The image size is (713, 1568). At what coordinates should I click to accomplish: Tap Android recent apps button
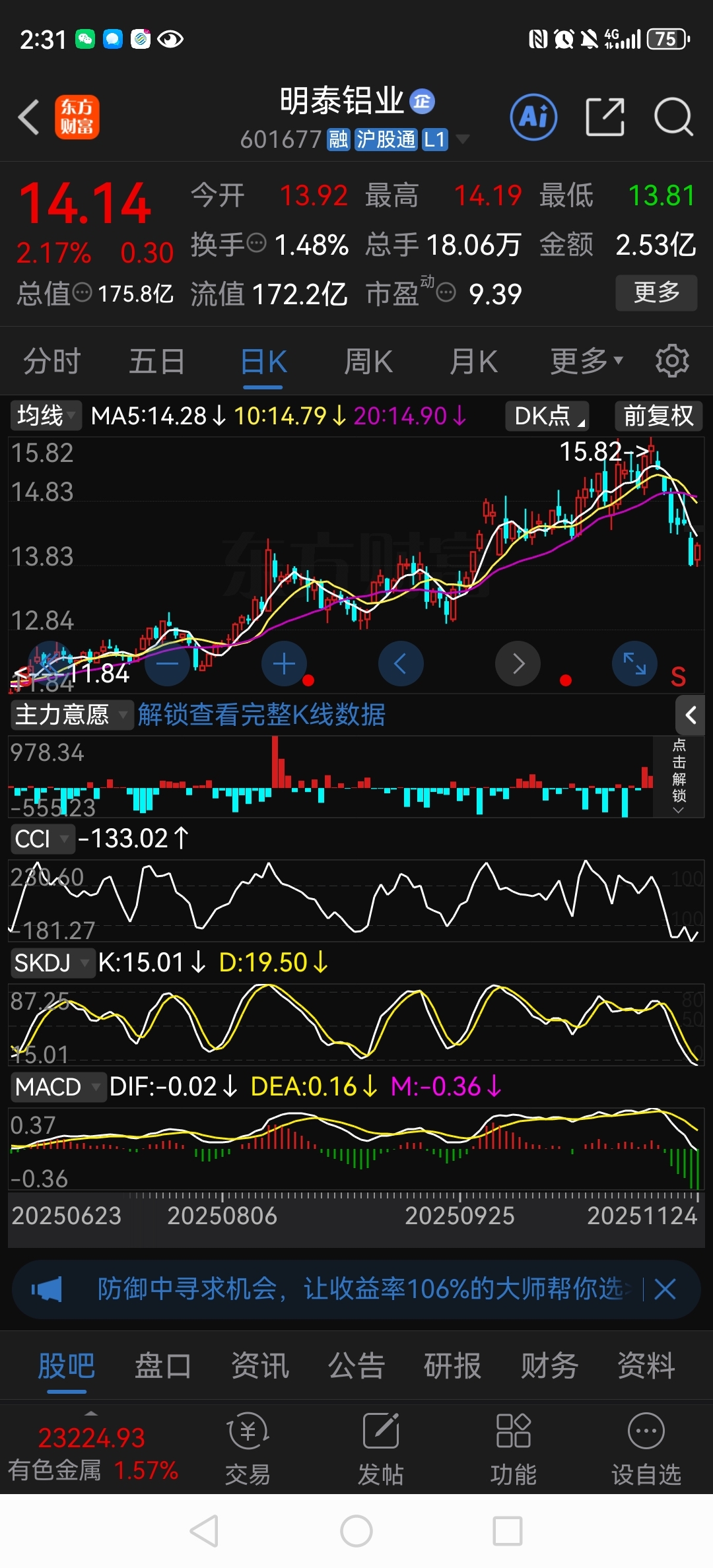[508, 1531]
